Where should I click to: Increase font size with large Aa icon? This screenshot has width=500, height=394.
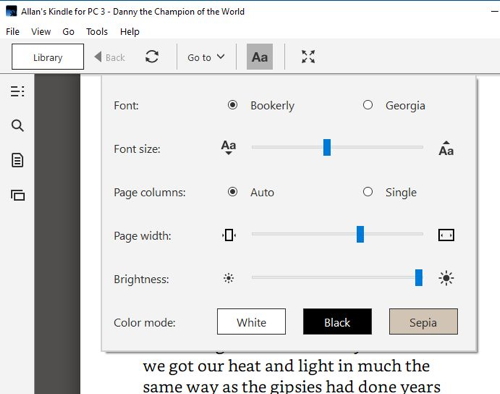pos(446,148)
